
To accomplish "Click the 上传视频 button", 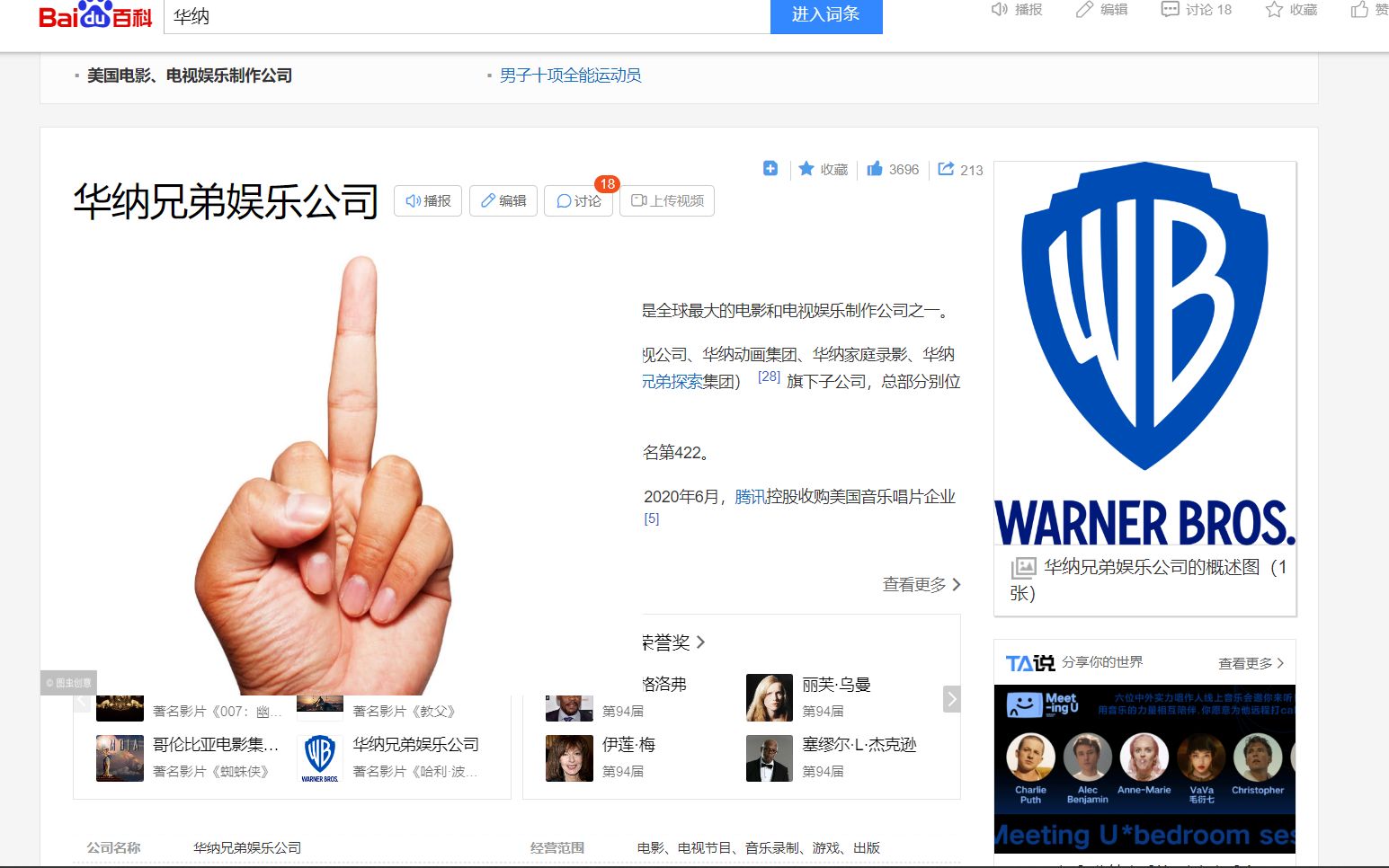I will [x=667, y=200].
